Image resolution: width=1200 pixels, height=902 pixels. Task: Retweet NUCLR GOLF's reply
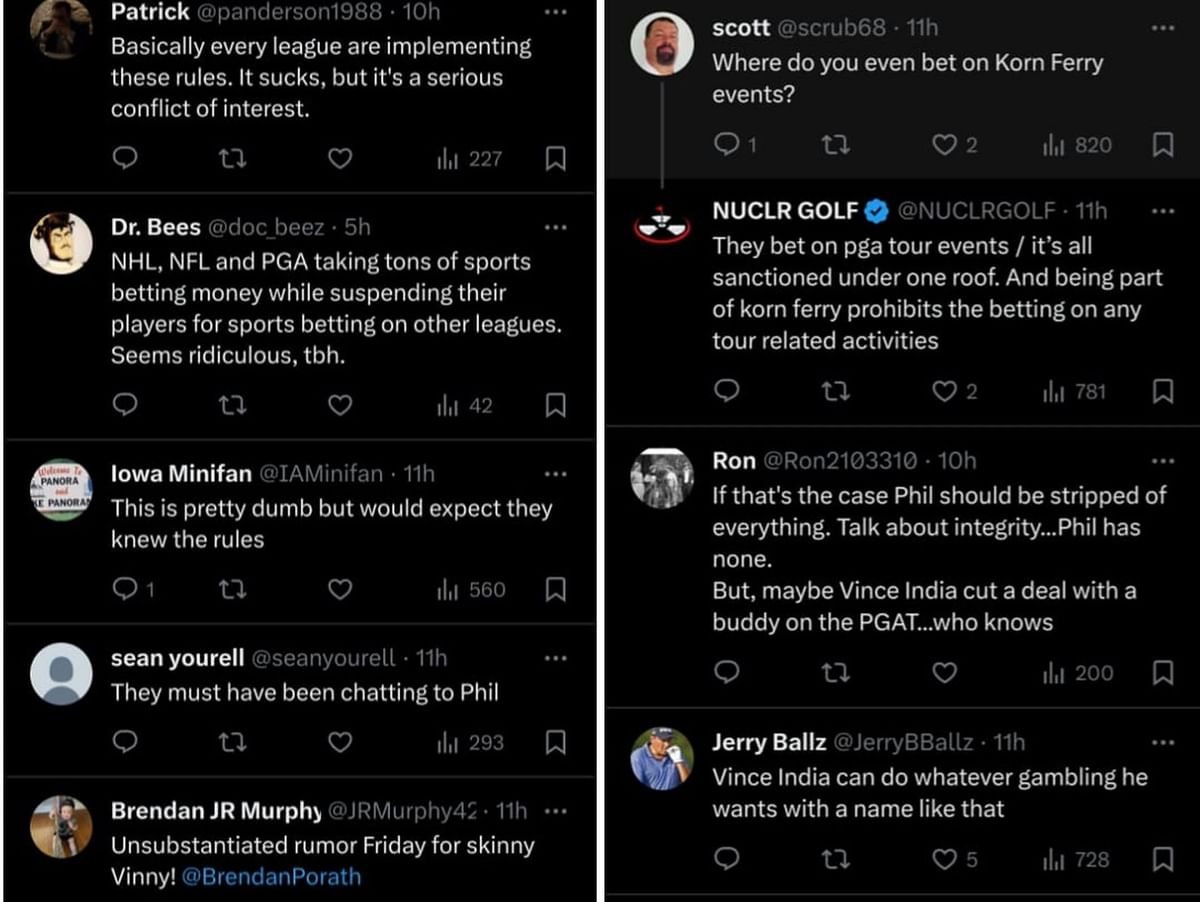coord(836,392)
